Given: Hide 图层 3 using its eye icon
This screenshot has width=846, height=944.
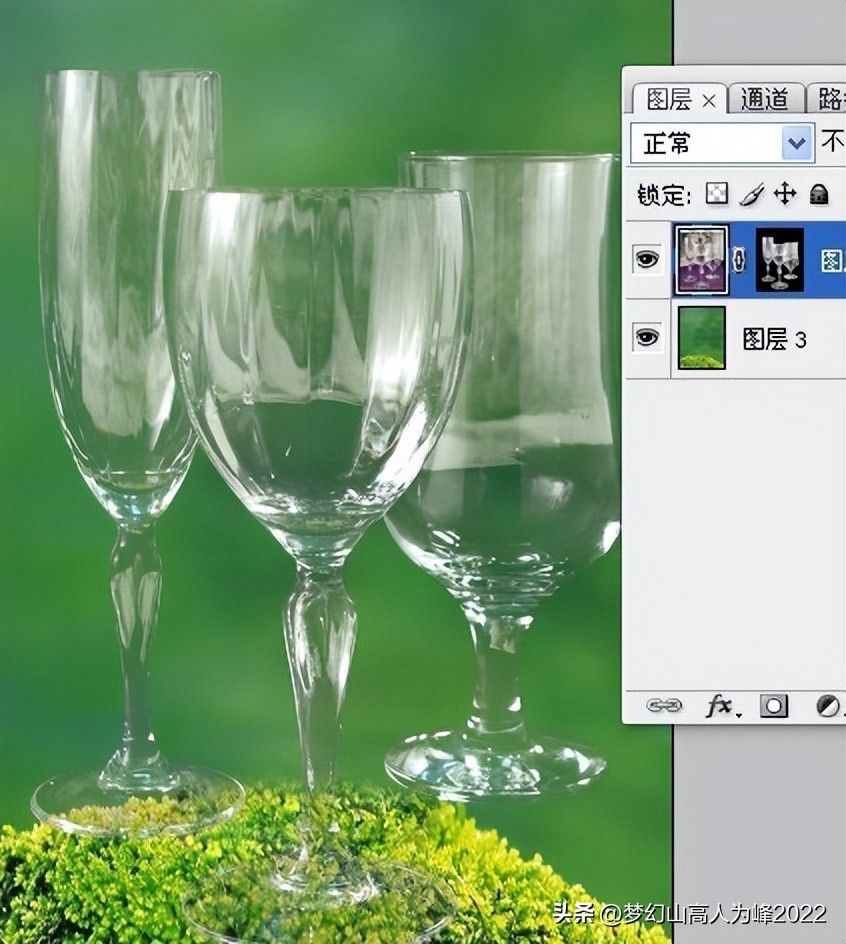Looking at the screenshot, I should click(647, 337).
